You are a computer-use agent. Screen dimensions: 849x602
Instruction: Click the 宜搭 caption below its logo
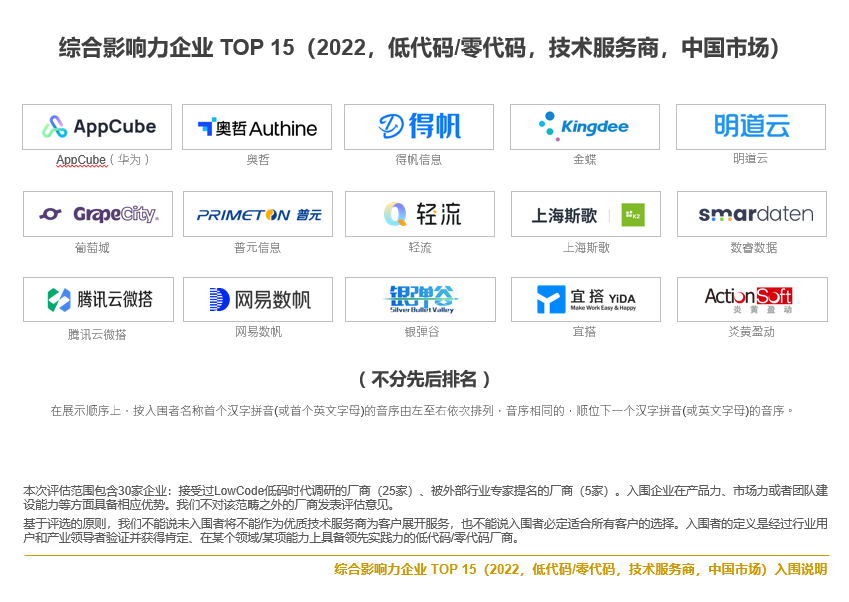click(584, 332)
